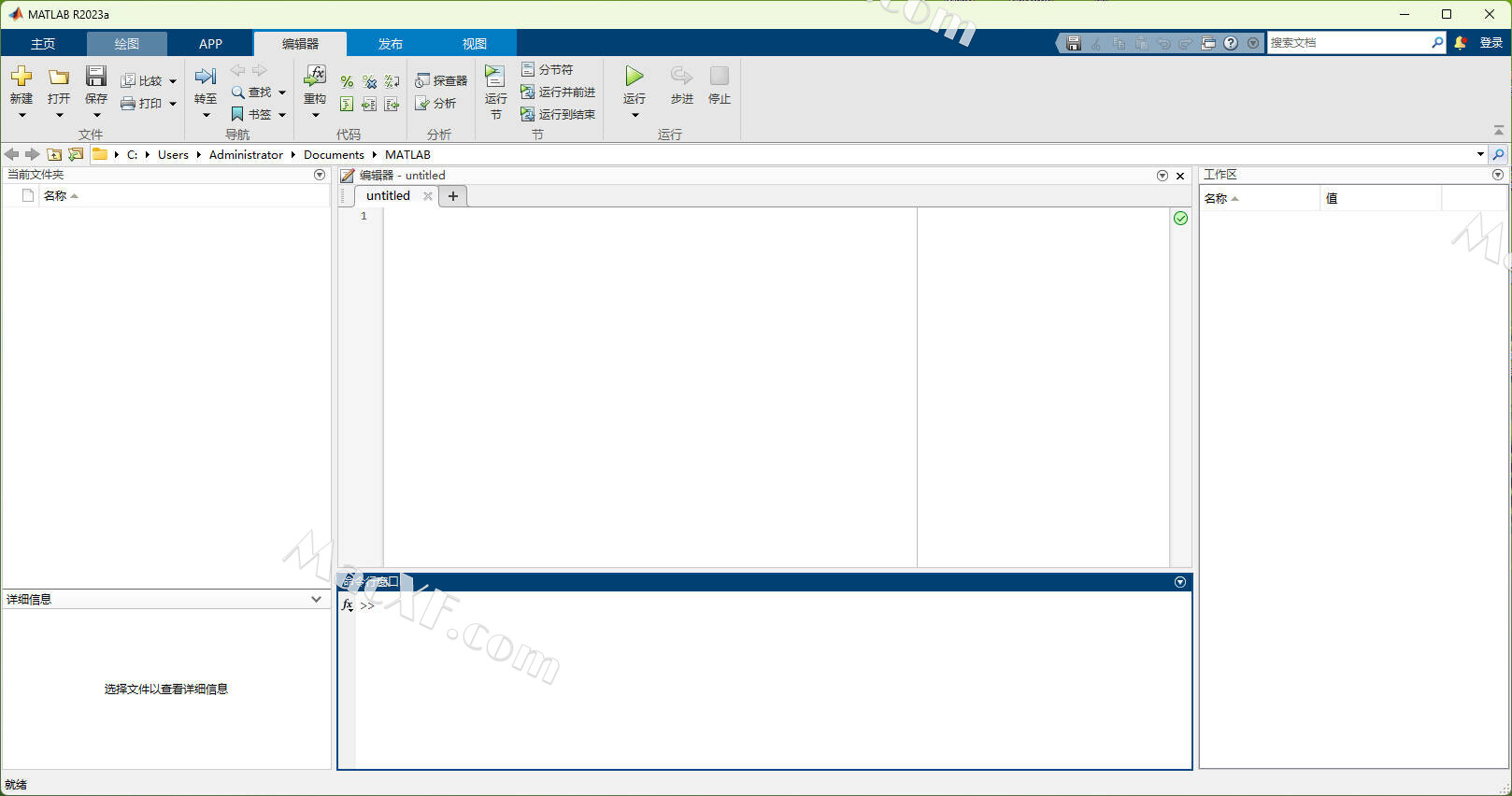Insert a 分节符 (Section Break)
Image resolution: width=1512 pixels, height=796 pixels.
tap(547, 70)
